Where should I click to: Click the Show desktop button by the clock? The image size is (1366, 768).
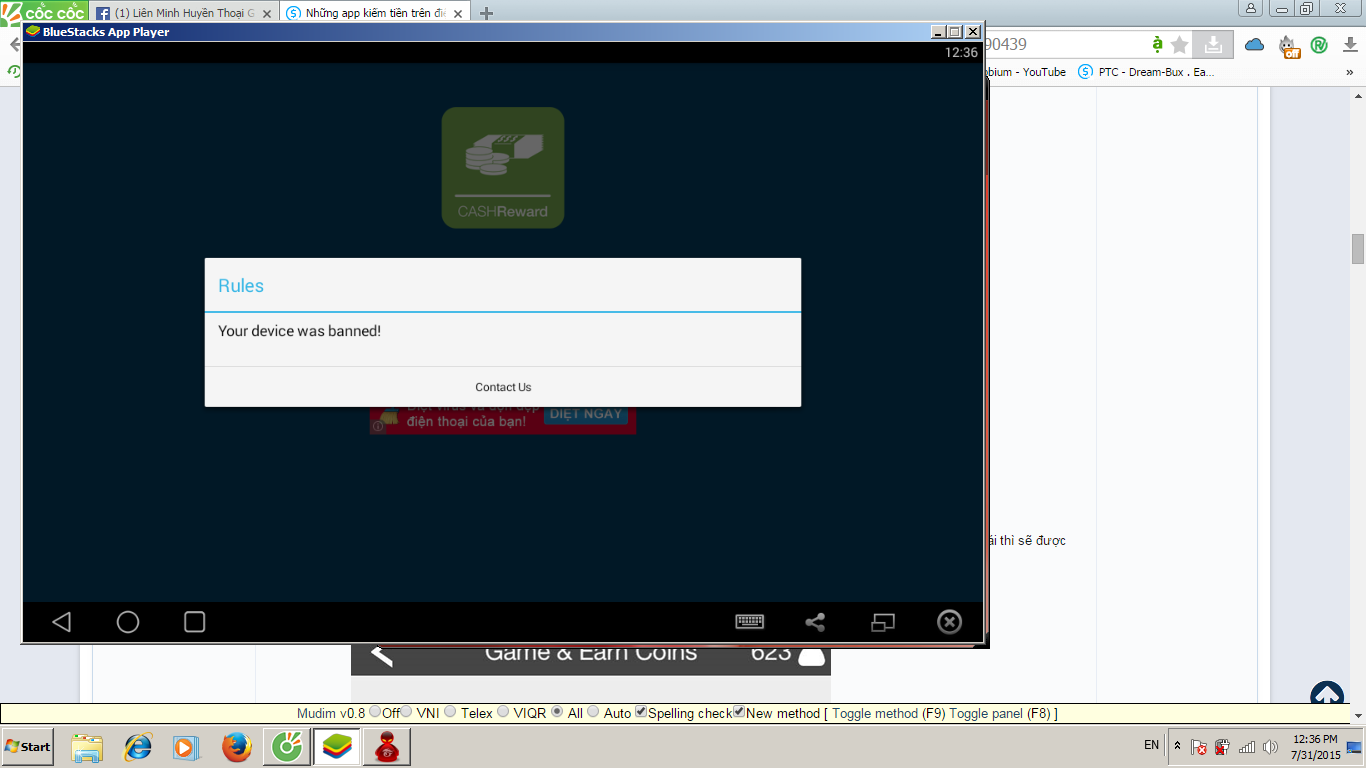1355,747
